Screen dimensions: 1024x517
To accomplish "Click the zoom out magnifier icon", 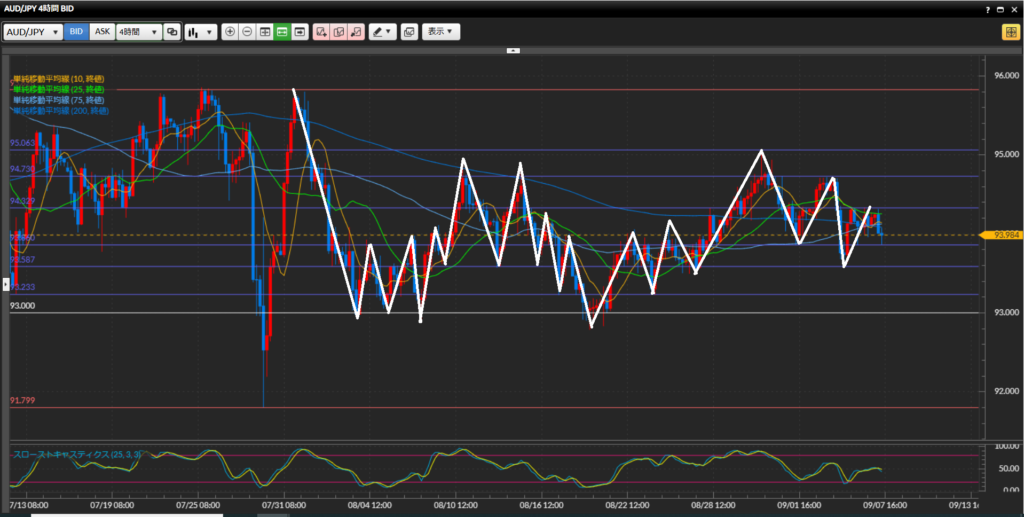I will click(248, 32).
